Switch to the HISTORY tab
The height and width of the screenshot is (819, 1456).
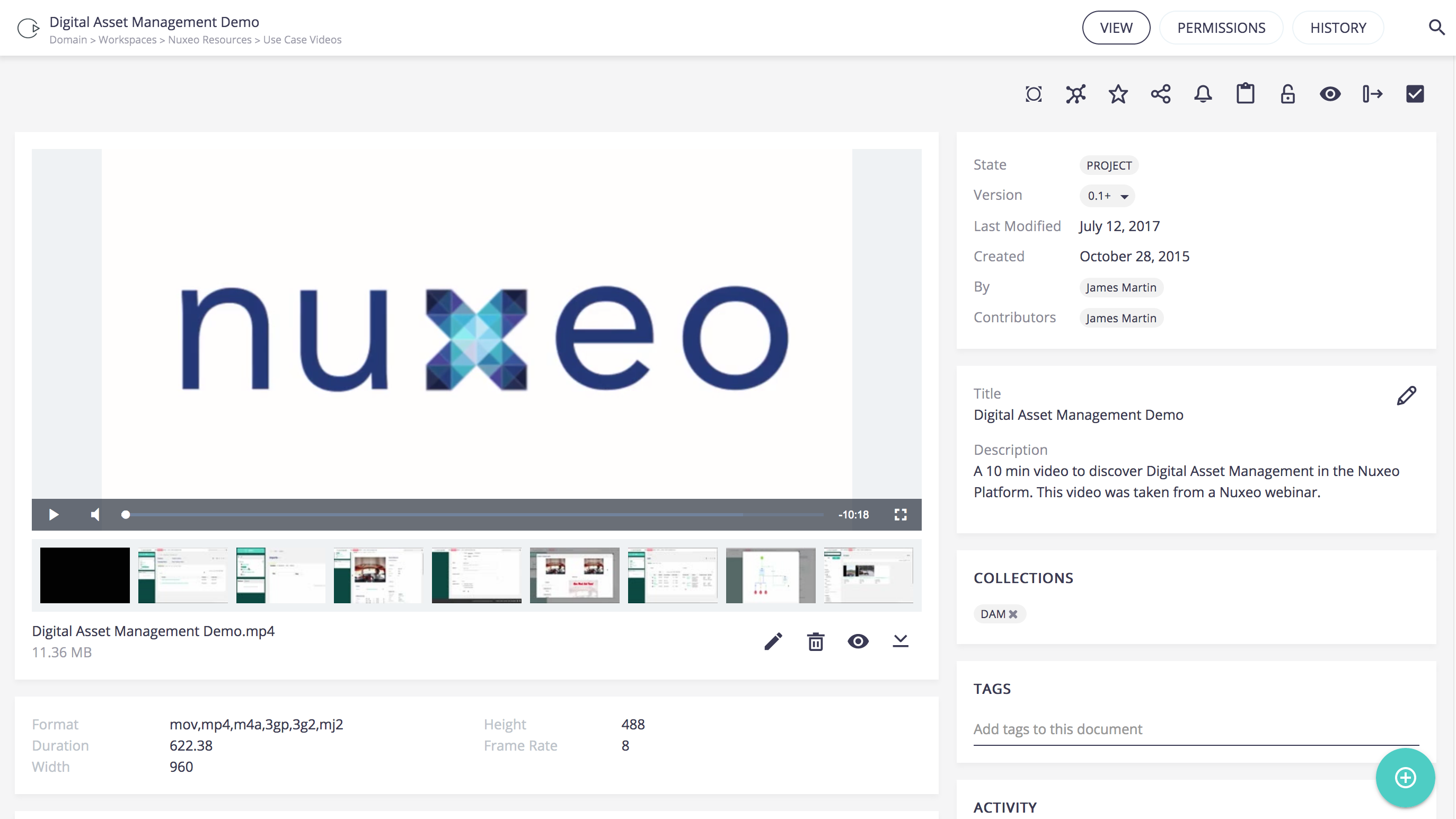(x=1338, y=28)
